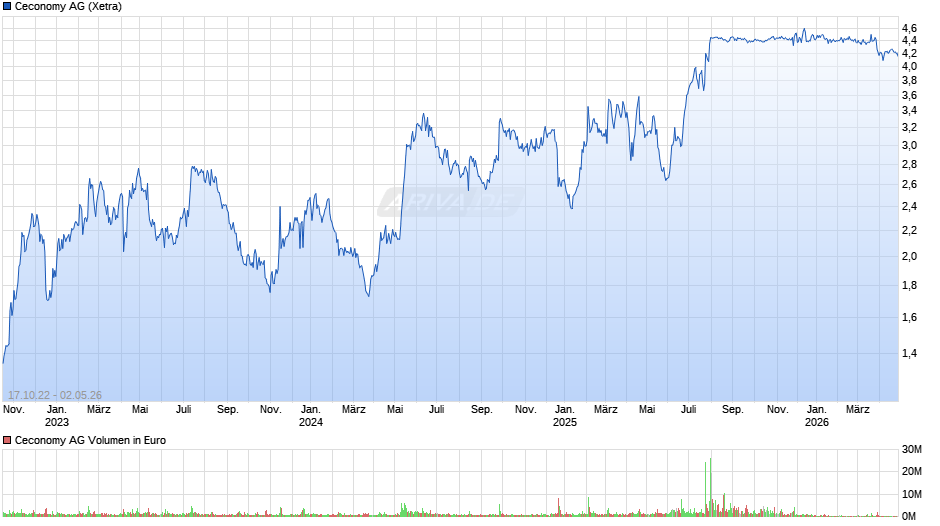Image resolution: width=940 pixels, height=526 pixels.
Task: Click the red volume spike near Jan. 2025
Action: click(x=559, y=507)
